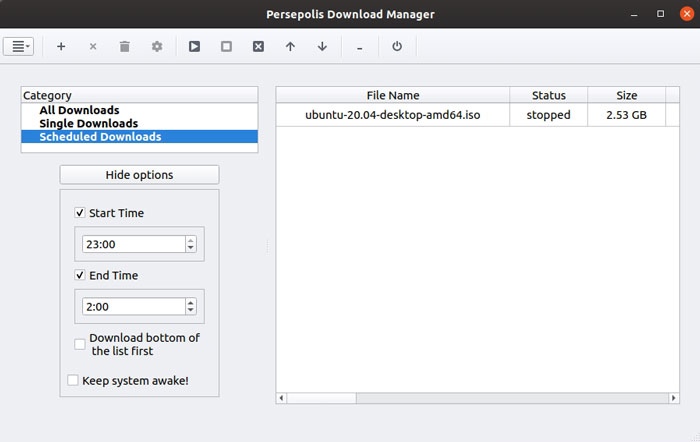Stop the queue with square icon
The height and width of the screenshot is (442, 700).
[x=226, y=46]
